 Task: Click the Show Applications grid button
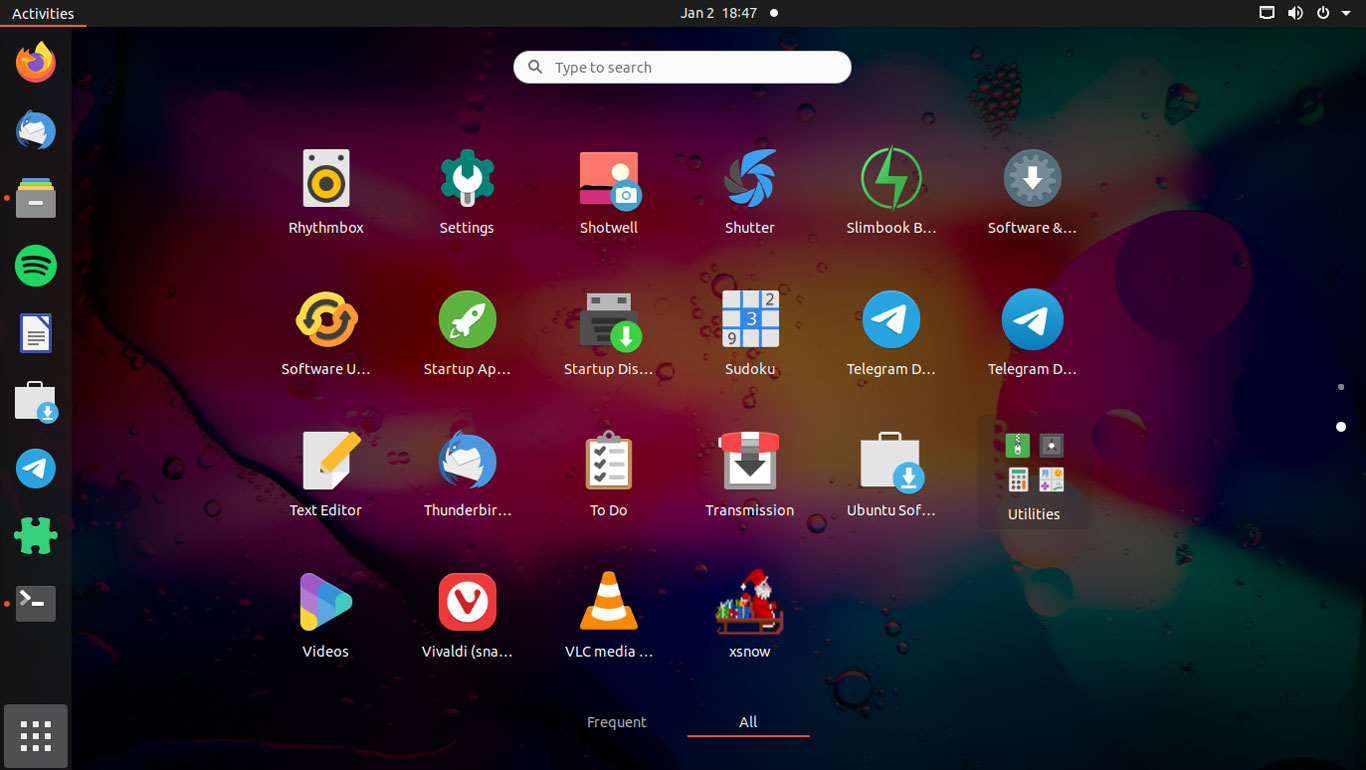tap(35, 736)
